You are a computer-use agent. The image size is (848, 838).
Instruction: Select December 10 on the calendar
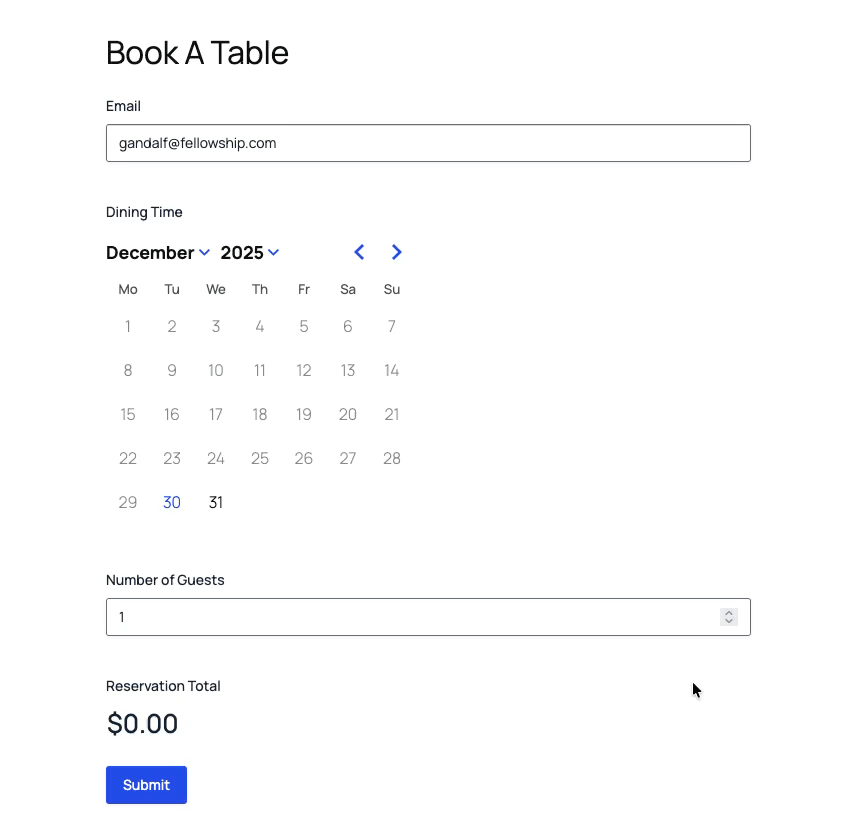coord(216,370)
